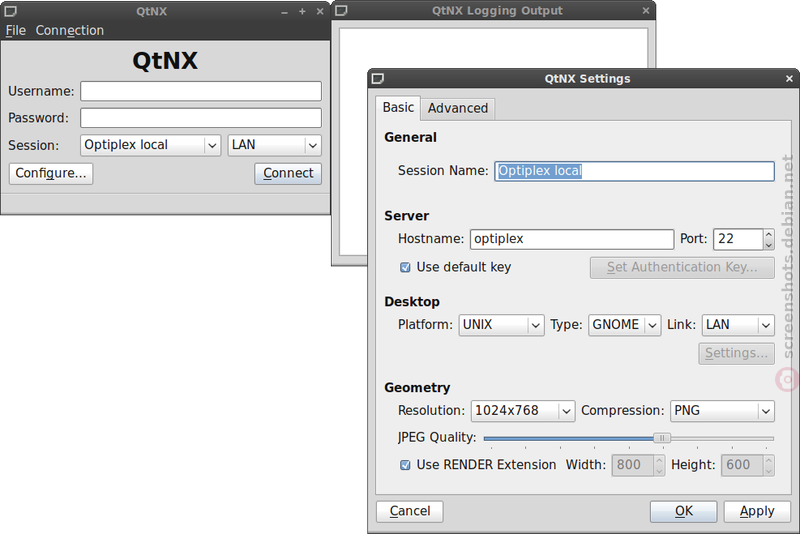Click OK in the Settings dialog
This screenshot has height=534, width=800.
click(684, 511)
